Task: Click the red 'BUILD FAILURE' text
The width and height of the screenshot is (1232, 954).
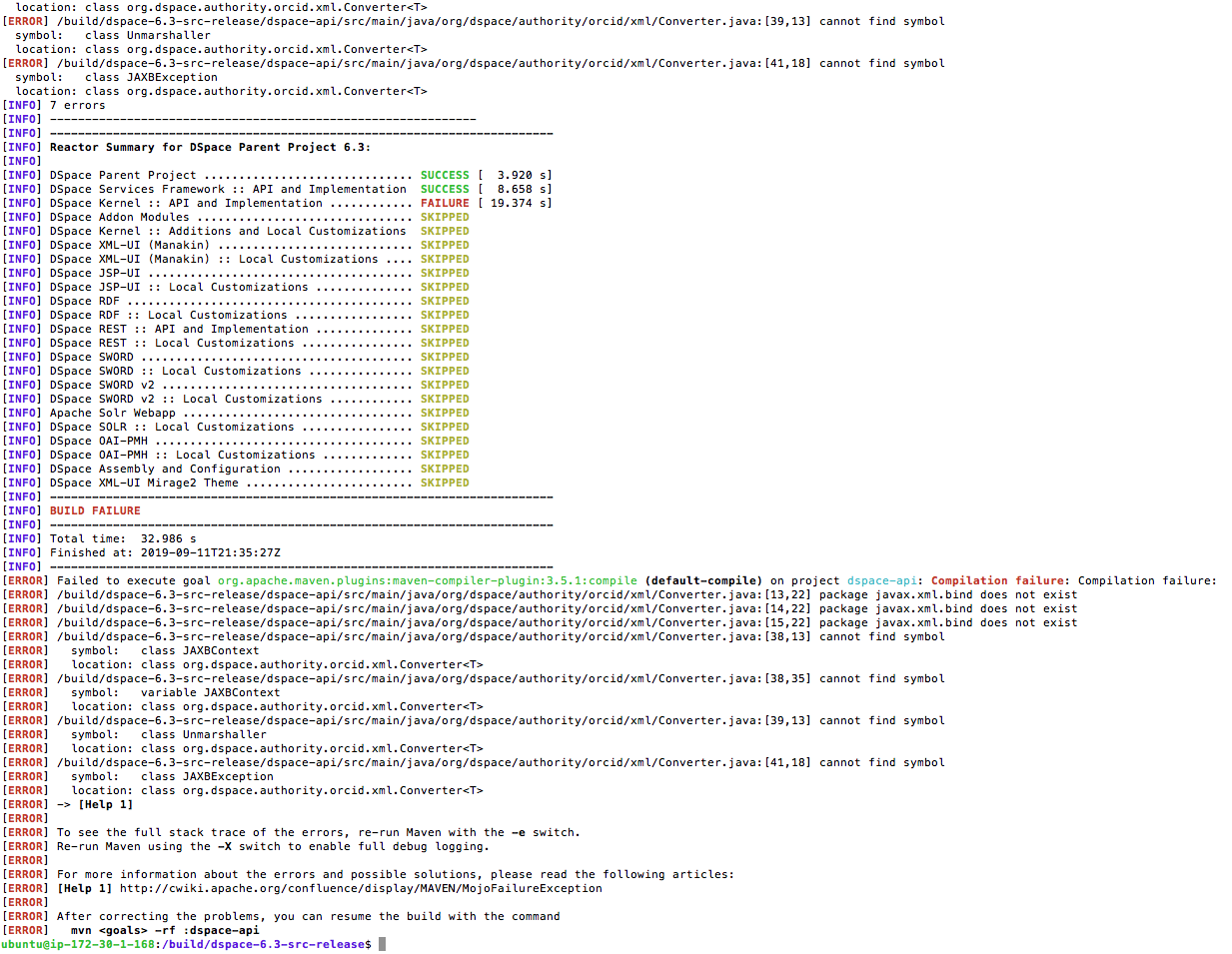Action: pyautogui.click(x=95, y=510)
